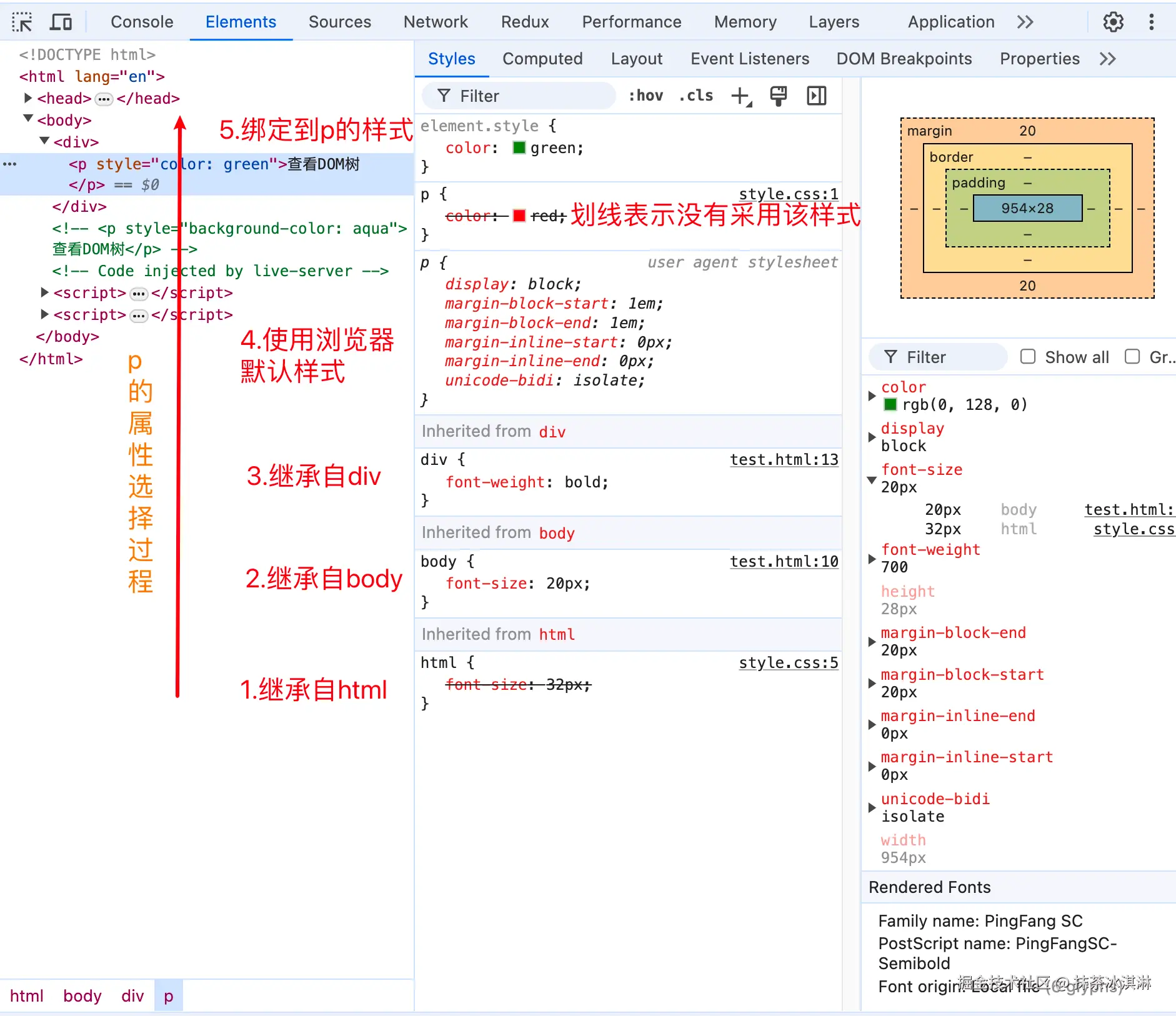Viewport: 1176px width, 1016px height.
Task: Toggle the rendering emulations paintbrush icon
Action: pyautogui.click(x=779, y=96)
